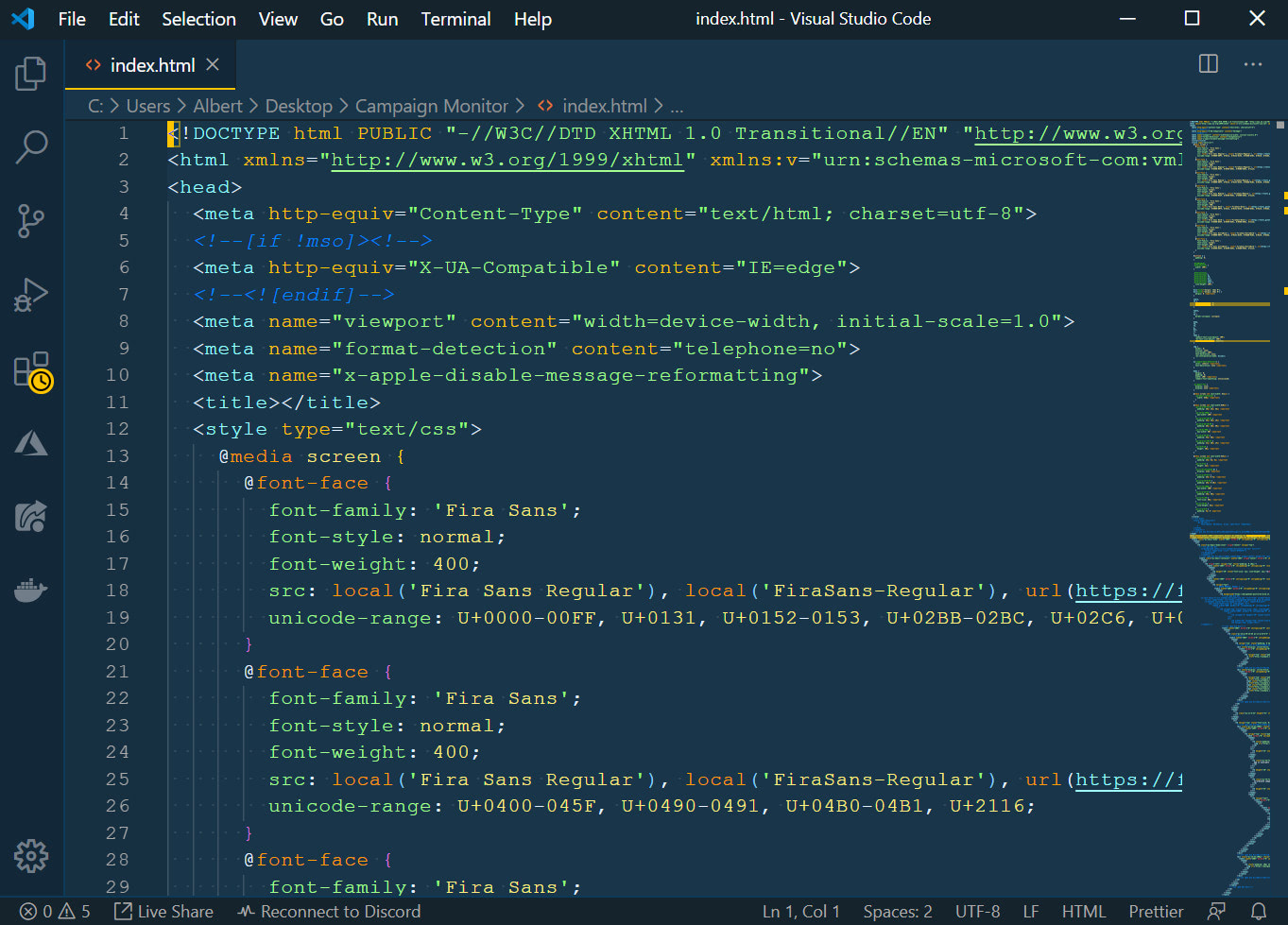1288x925 pixels.
Task: Open the Albert breadcrumb dropdown
Action: tap(217, 106)
